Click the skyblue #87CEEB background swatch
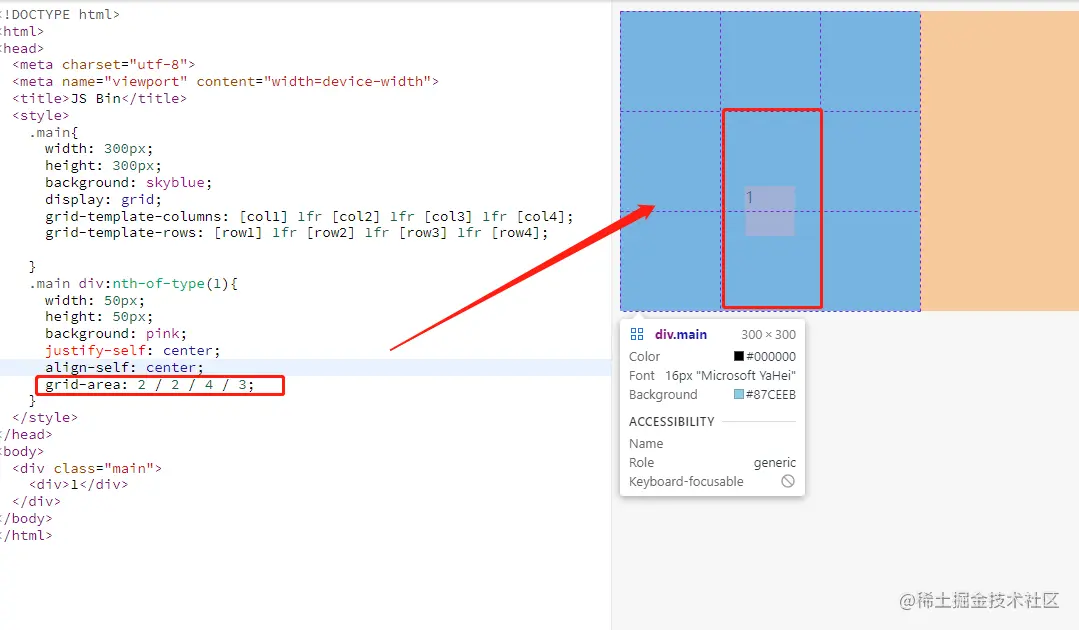The width and height of the screenshot is (1079, 630). point(738,394)
